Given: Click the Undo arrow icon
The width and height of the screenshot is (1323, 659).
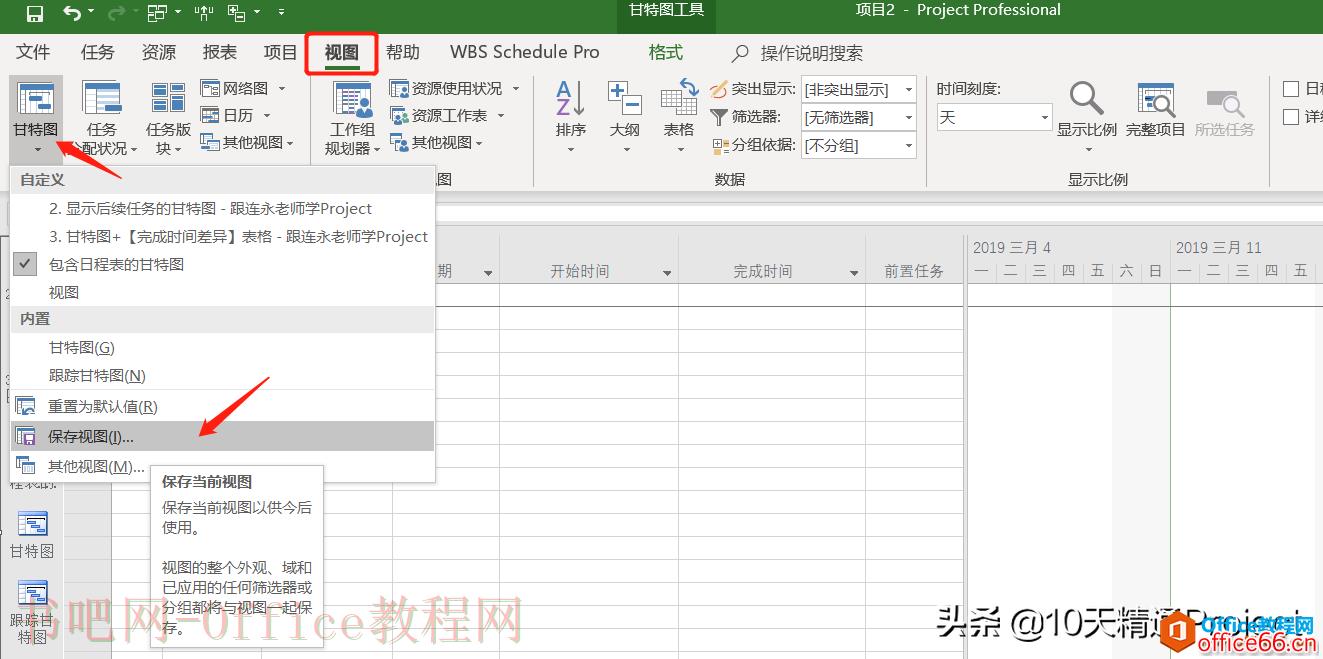Looking at the screenshot, I should (72, 14).
